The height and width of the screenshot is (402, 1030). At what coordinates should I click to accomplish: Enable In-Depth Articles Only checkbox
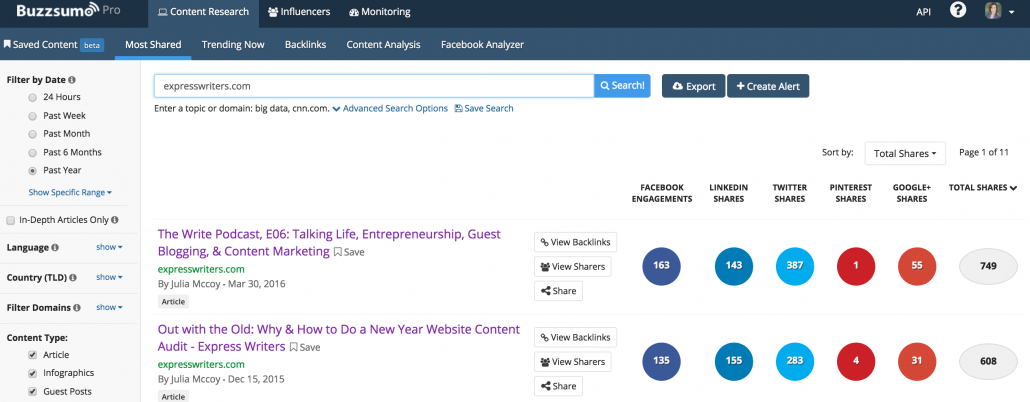[x=11, y=220]
